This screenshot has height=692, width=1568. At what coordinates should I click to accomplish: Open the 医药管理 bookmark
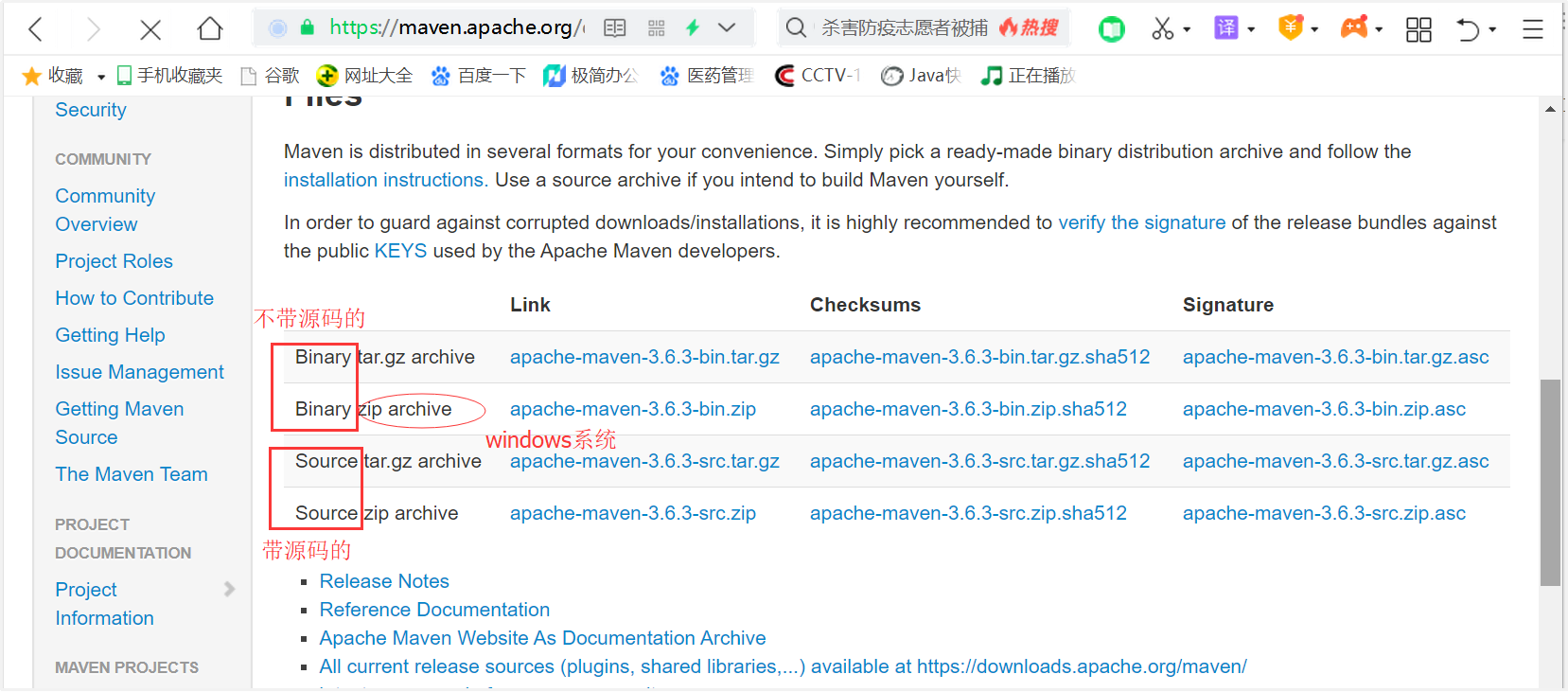pos(707,76)
